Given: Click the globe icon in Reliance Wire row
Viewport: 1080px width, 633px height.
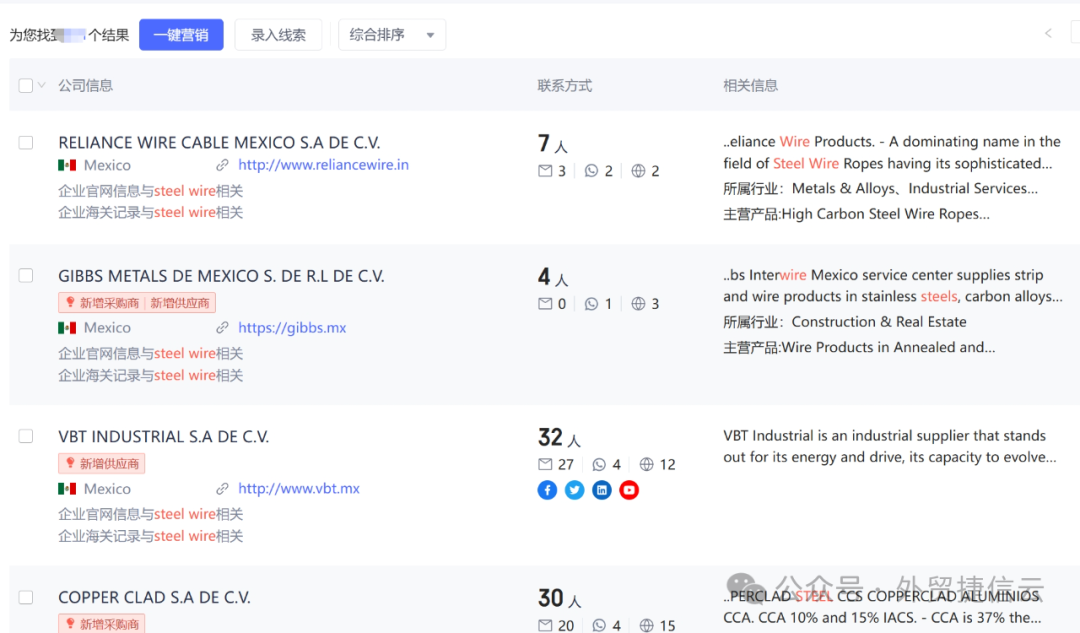Looking at the screenshot, I should click(638, 171).
